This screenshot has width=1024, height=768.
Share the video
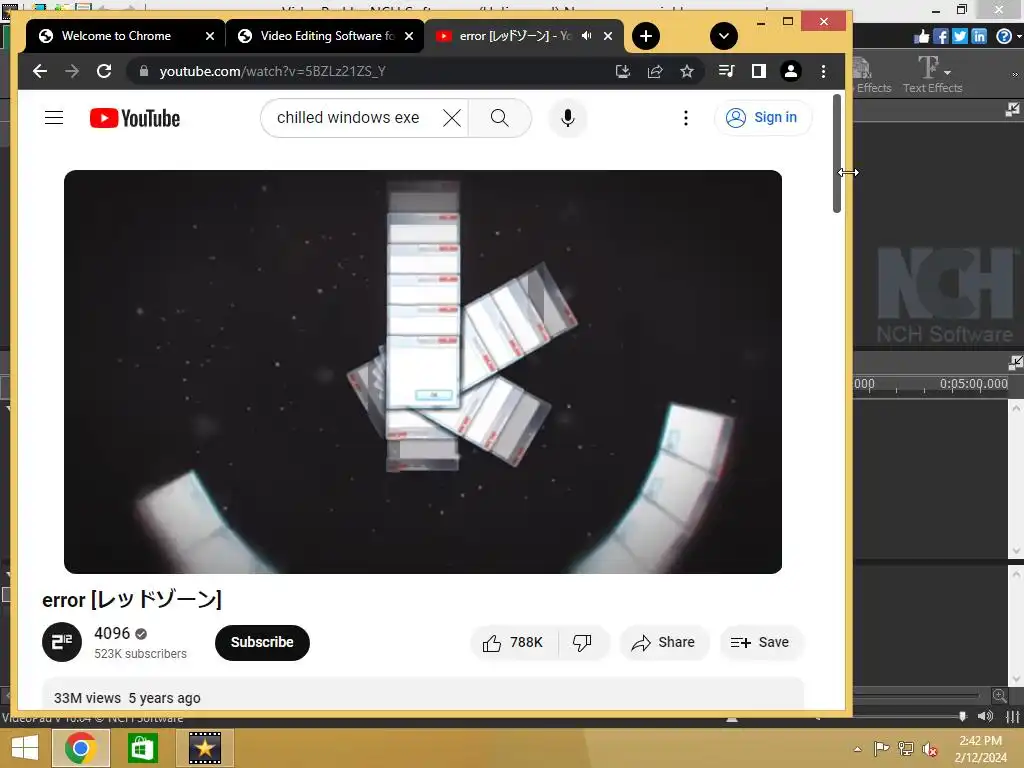point(664,643)
